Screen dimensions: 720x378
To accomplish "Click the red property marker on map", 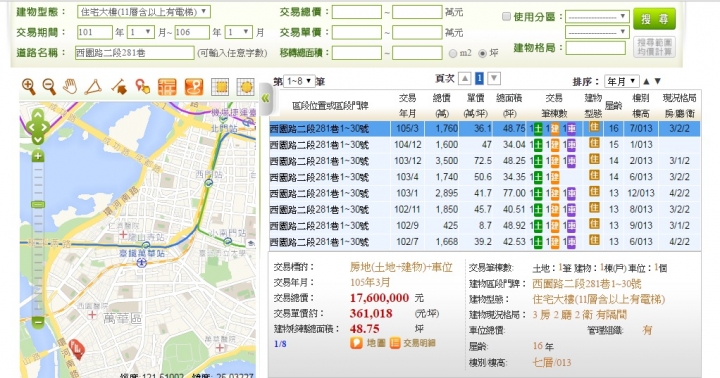I will coord(77,350).
